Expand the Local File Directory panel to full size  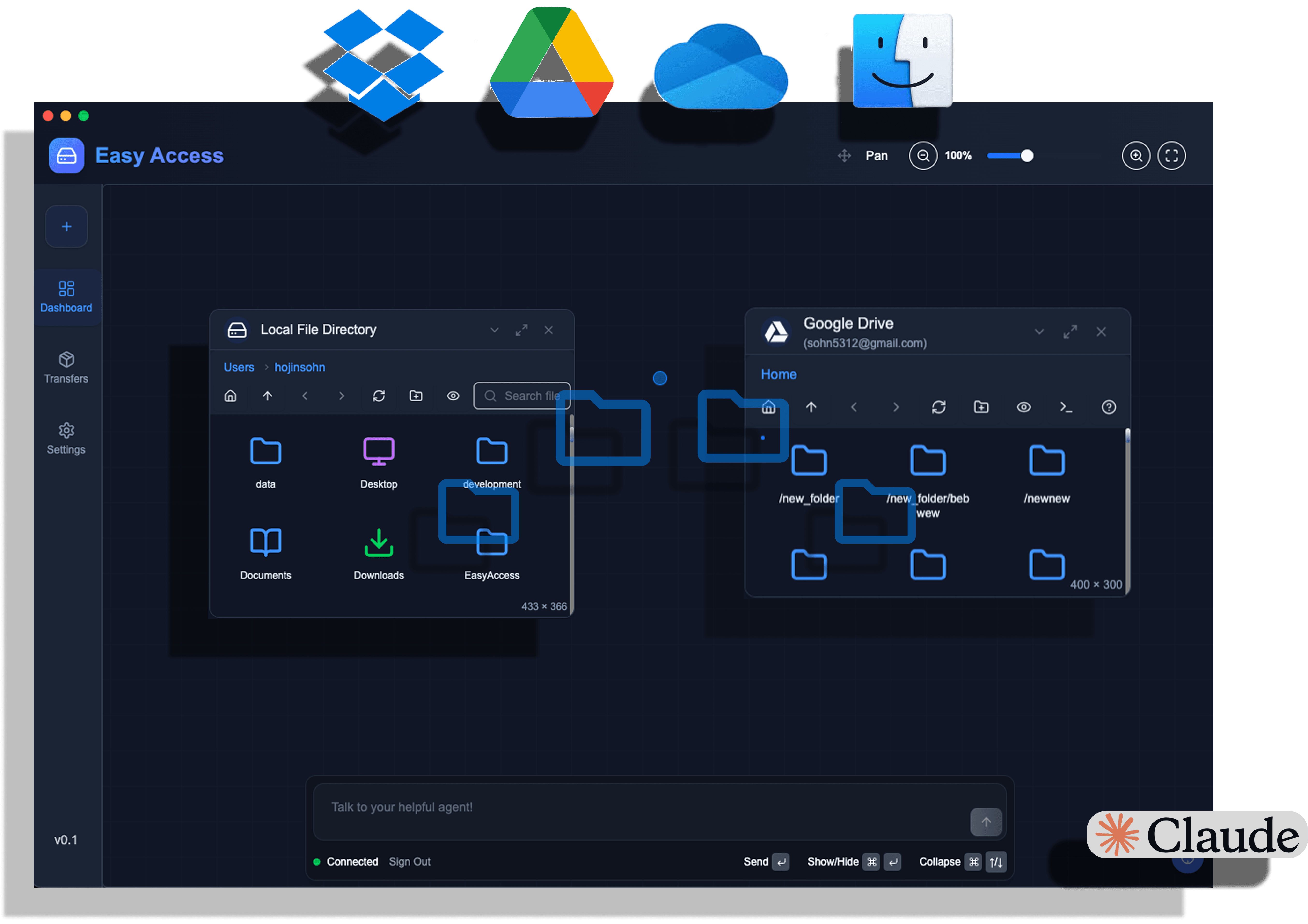coord(521,330)
